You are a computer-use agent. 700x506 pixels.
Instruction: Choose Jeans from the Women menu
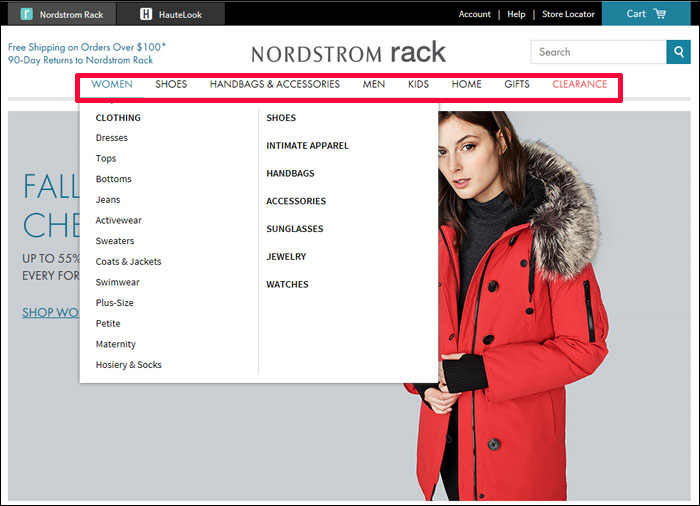tap(108, 200)
